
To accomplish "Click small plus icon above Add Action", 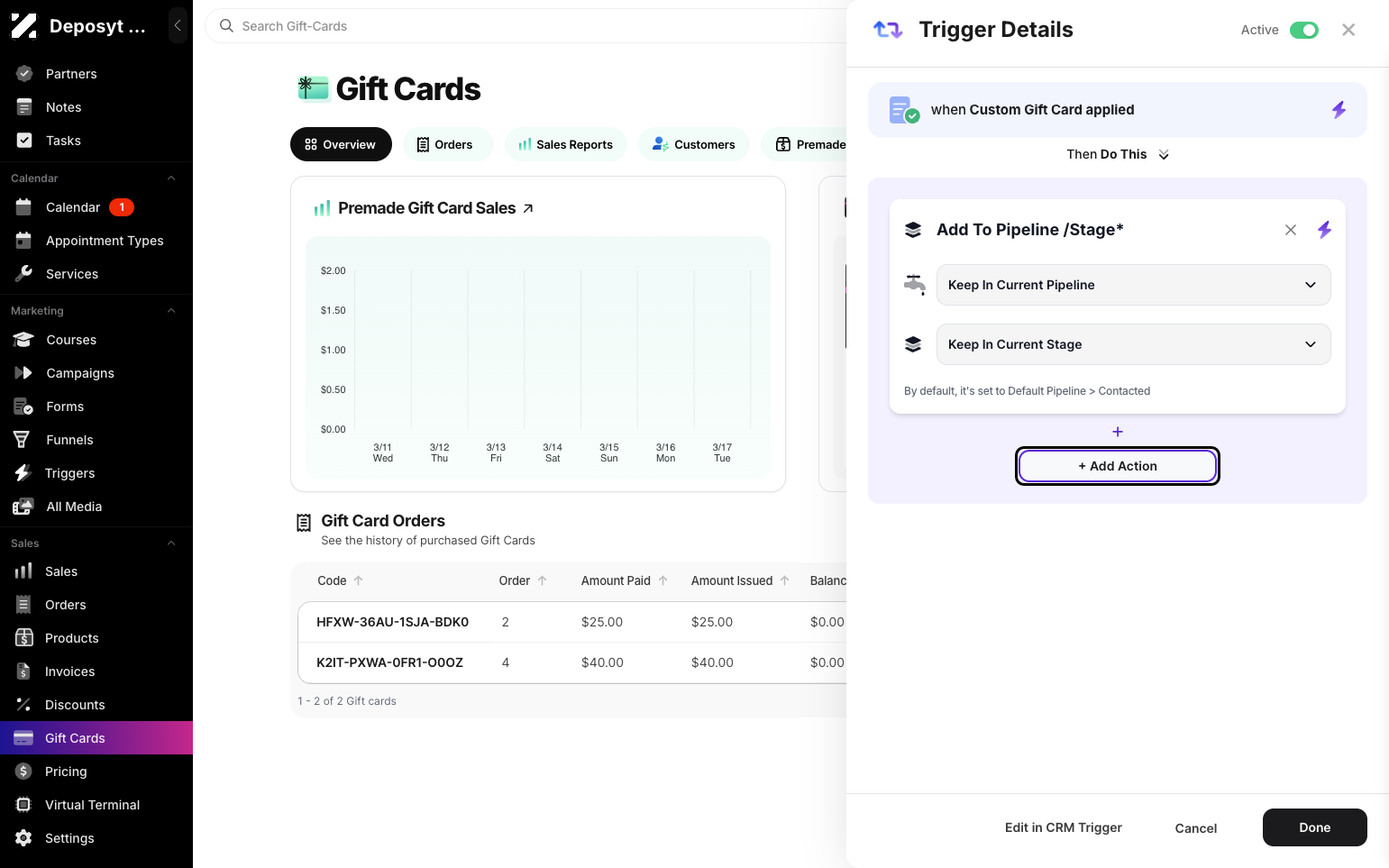I will click(x=1118, y=432).
